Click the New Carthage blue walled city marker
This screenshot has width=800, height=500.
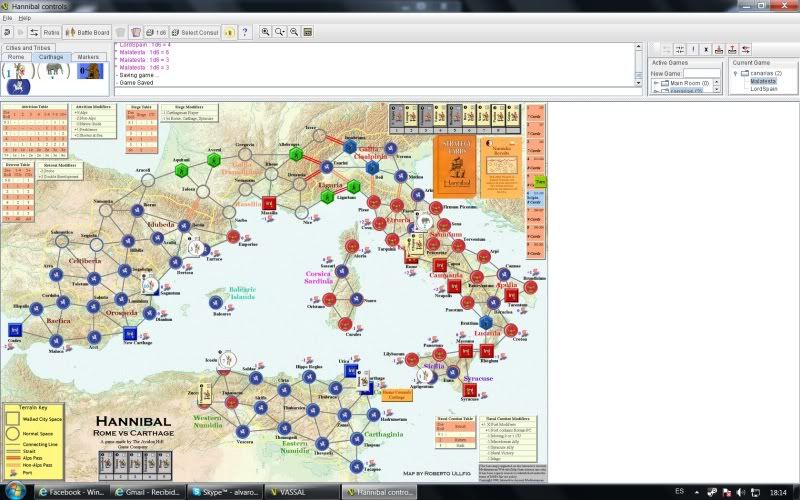tap(130, 334)
